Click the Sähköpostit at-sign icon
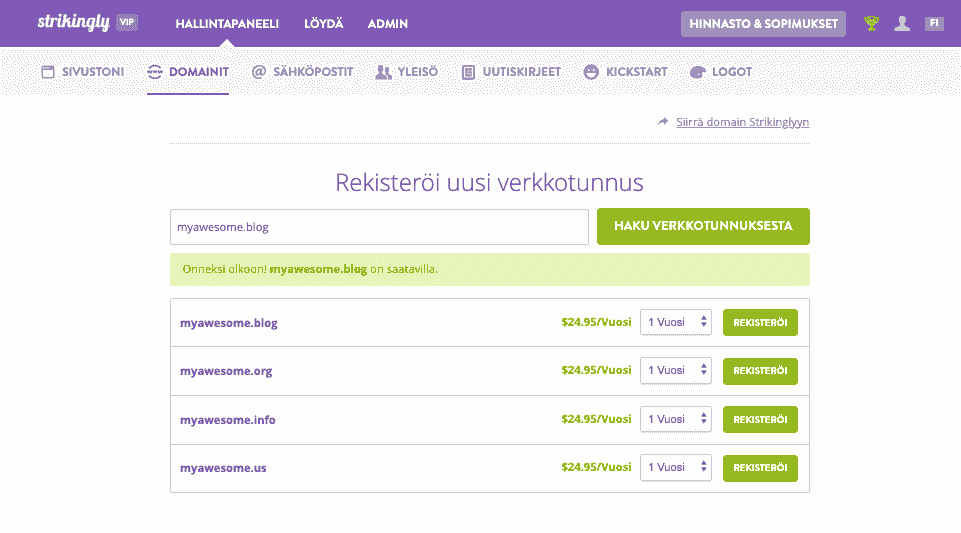The height and width of the screenshot is (533, 961). click(258, 72)
